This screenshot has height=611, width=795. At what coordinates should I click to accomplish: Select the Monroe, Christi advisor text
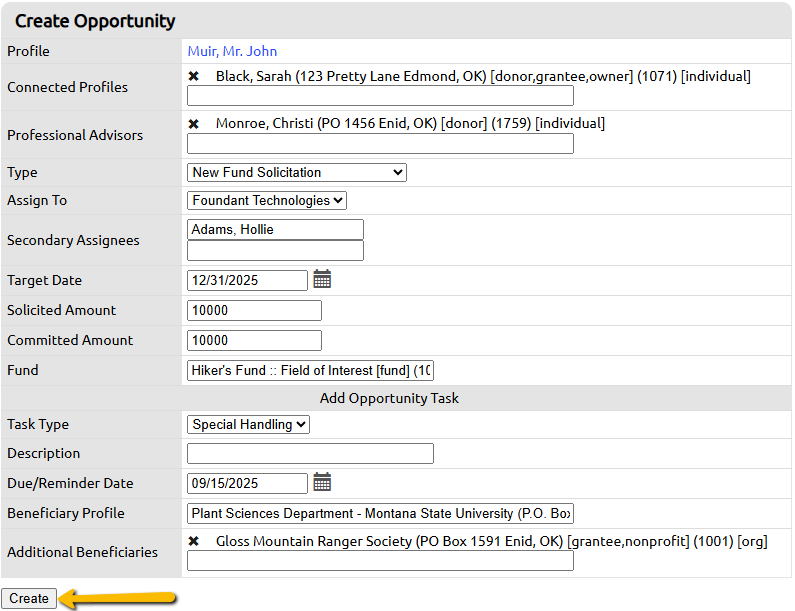click(410, 123)
